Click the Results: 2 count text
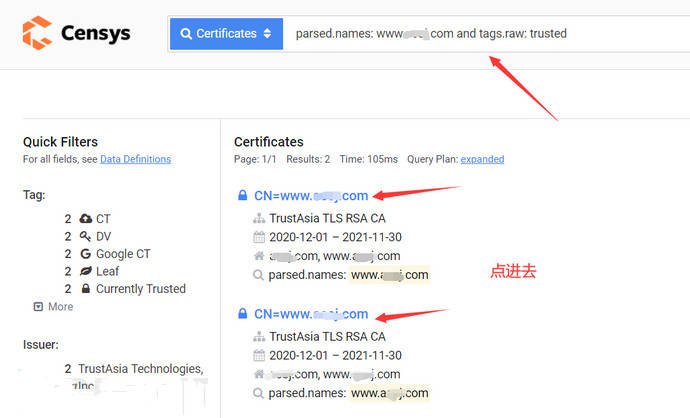This screenshot has height=418, width=690. pos(308,159)
